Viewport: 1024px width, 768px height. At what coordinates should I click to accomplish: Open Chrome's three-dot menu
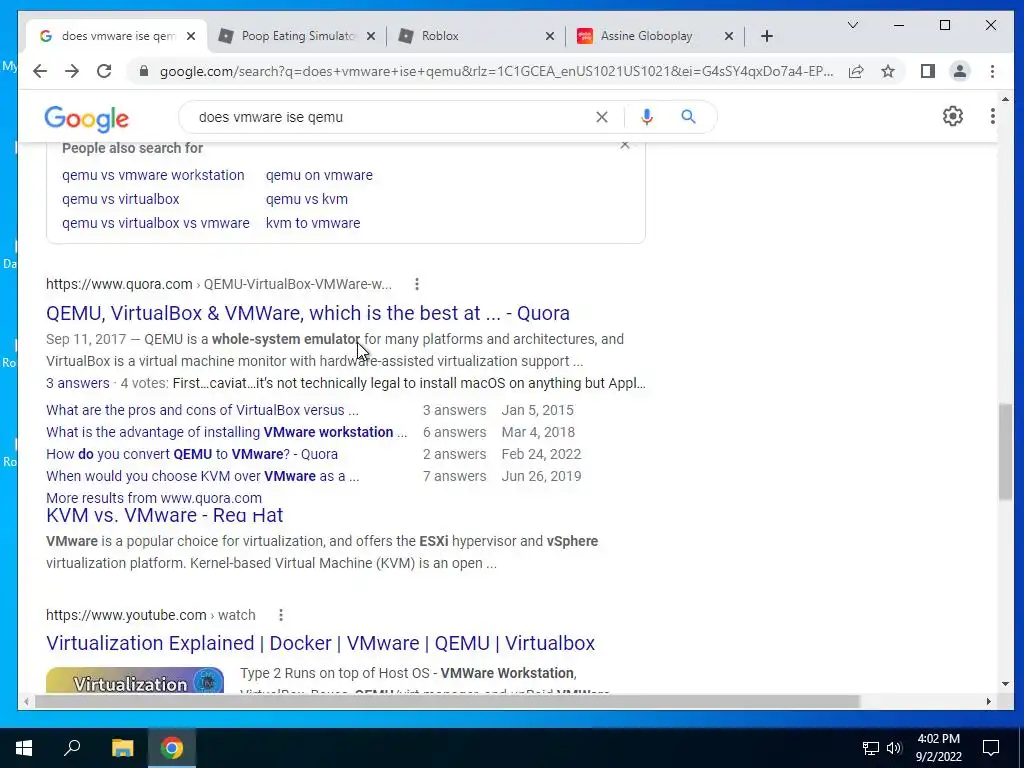pos(992,71)
